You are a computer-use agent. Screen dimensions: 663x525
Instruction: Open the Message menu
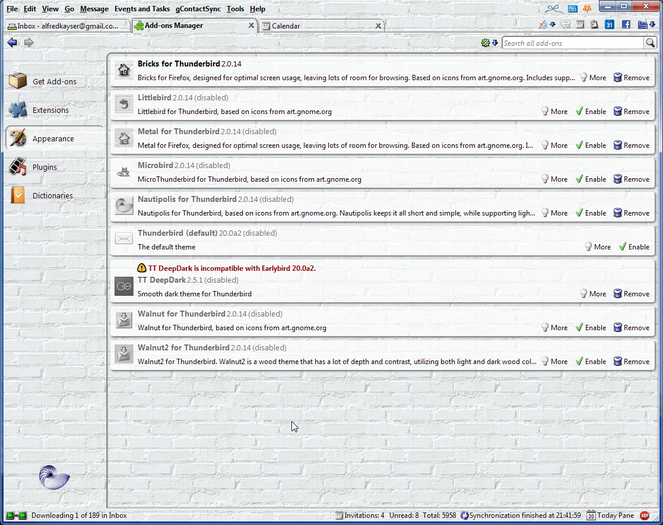(x=94, y=8)
